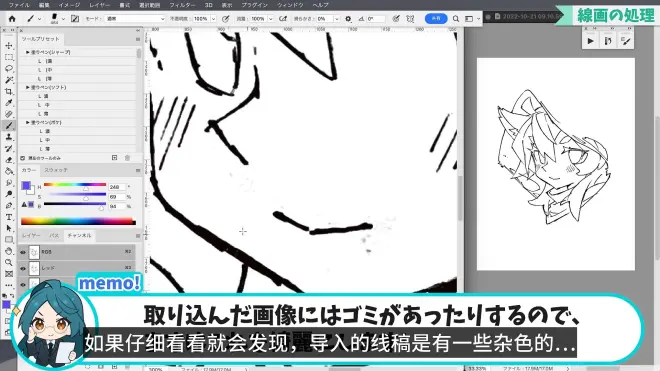This screenshot has width=660, height=371.
Task: Open the フィルター menu
Action: coord(182,5)
